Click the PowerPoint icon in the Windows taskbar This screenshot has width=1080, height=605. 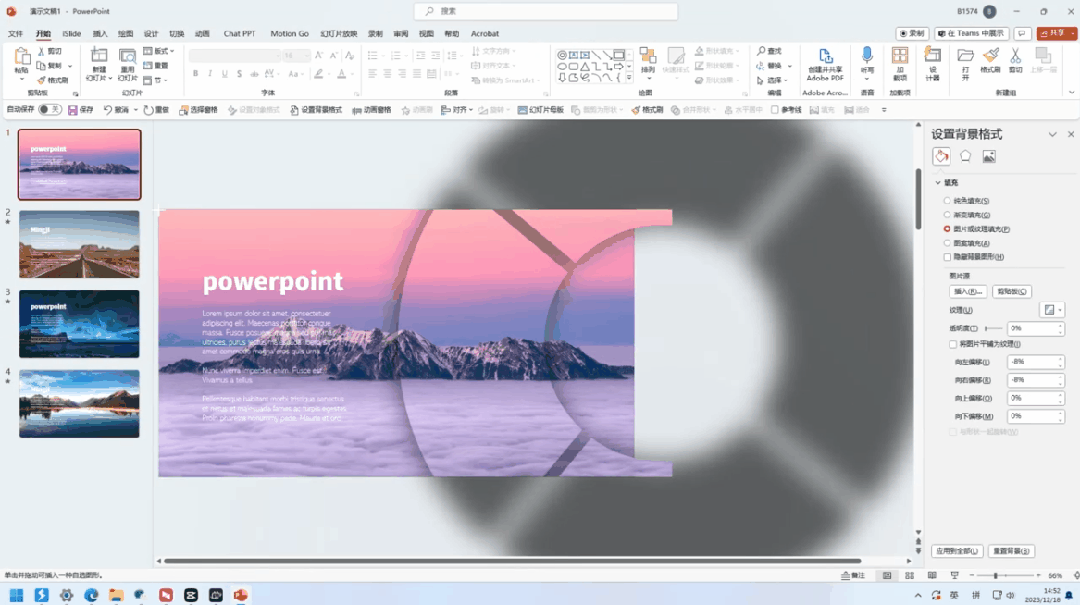click(240, 595)
